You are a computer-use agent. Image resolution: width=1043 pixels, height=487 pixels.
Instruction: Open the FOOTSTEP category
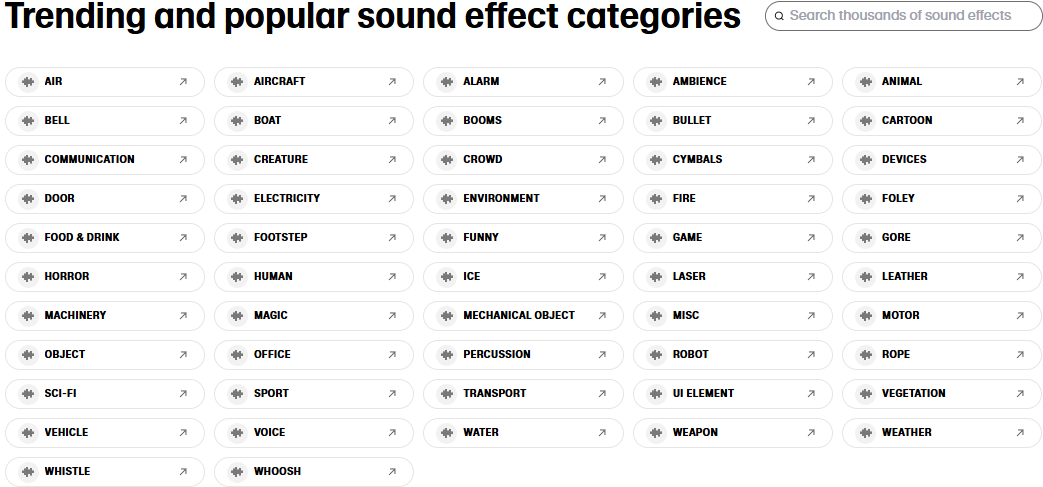(x=314, y=238)
